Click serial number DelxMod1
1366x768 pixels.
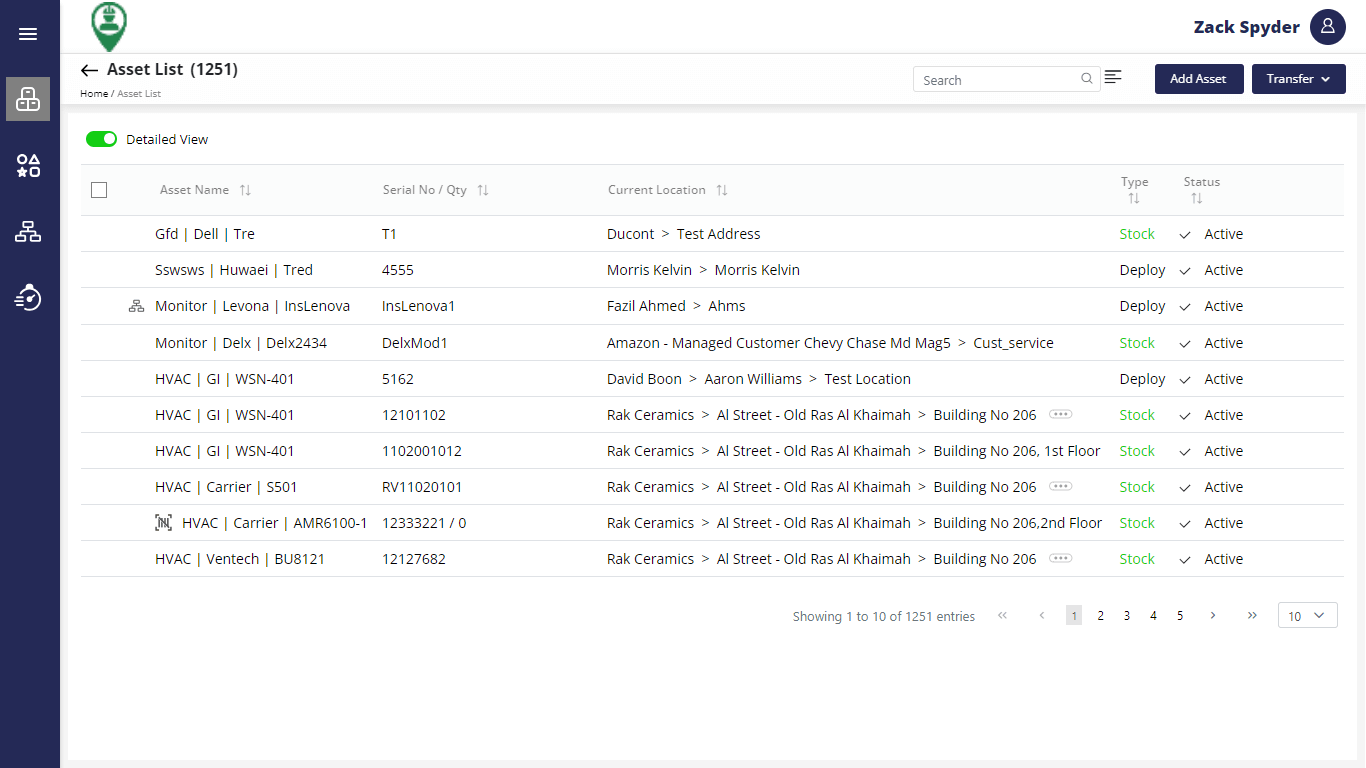point(415,343)
